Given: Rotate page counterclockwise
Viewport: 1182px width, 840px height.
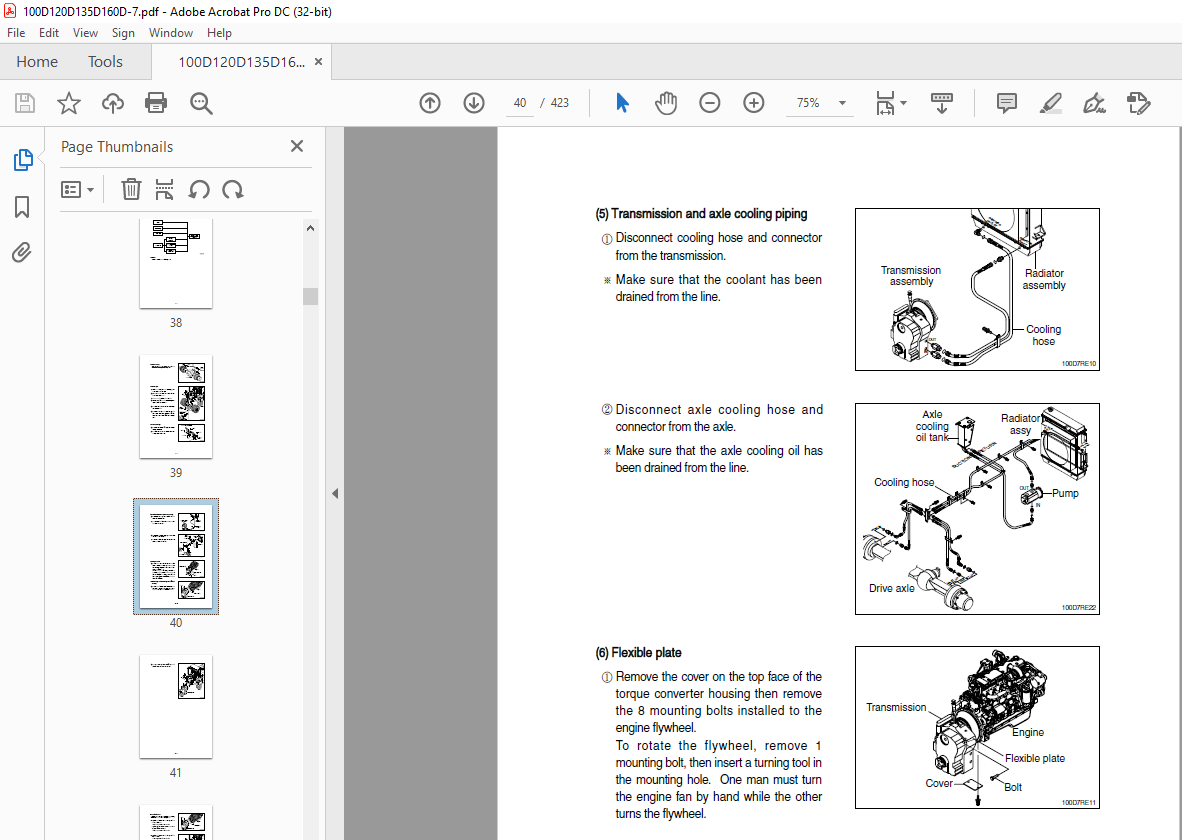Looking at the screenshot, I should click(x=199, y=189).
